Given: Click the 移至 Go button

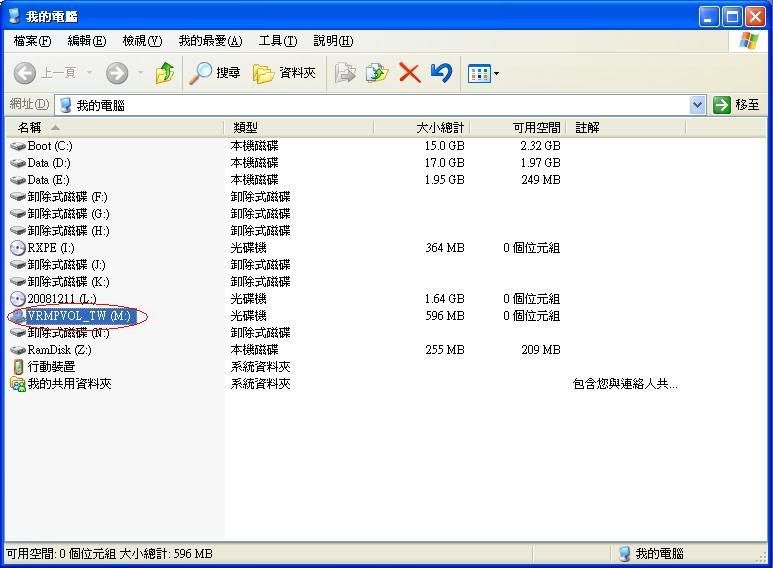Looking at the screenshot, I should pyautogui.click(x=736, y=105).
